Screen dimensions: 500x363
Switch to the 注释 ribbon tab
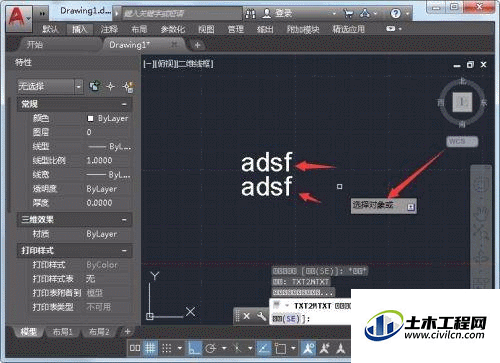109,29
